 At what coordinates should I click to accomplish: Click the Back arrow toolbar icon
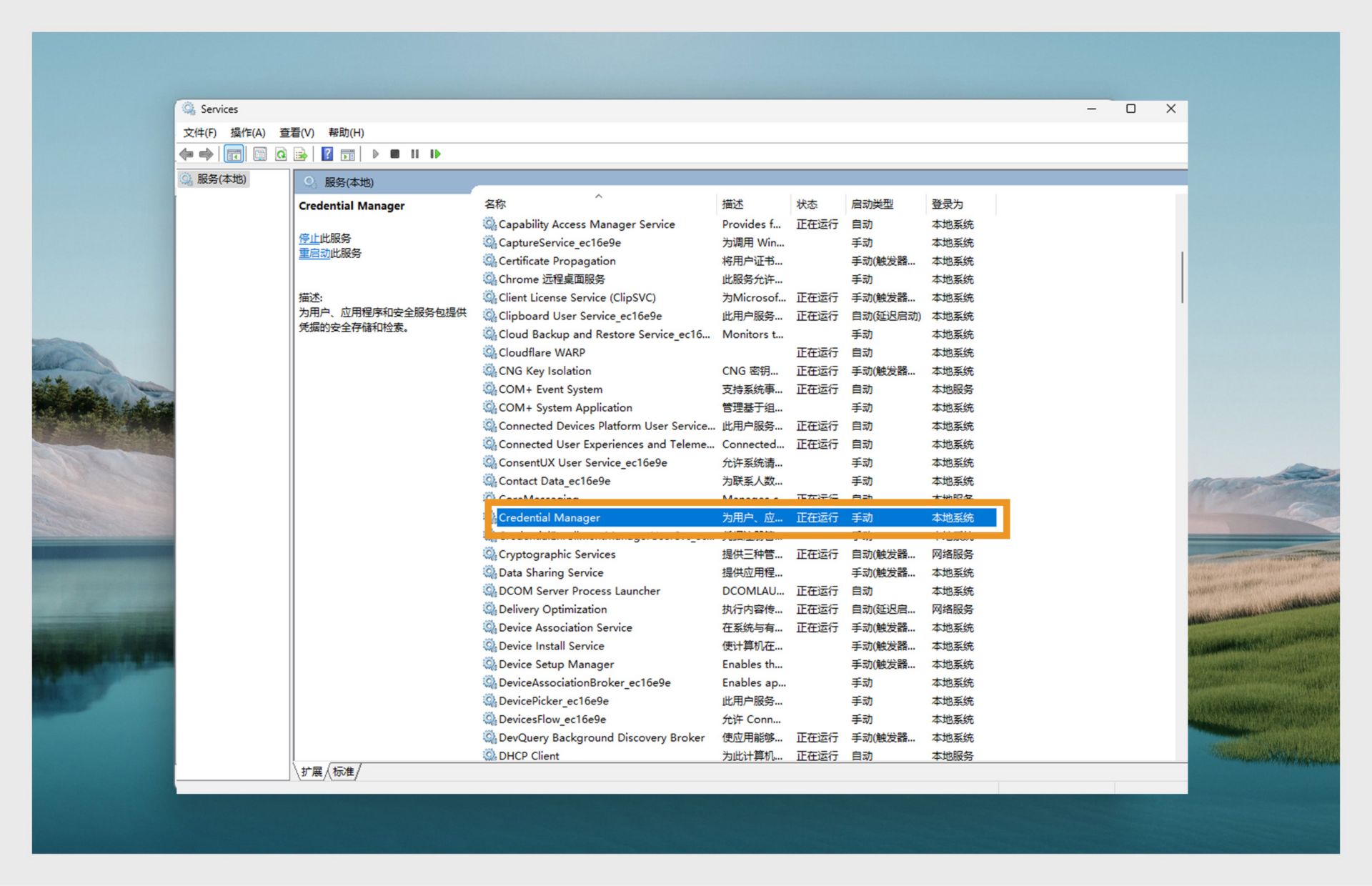tap(187, 154)
